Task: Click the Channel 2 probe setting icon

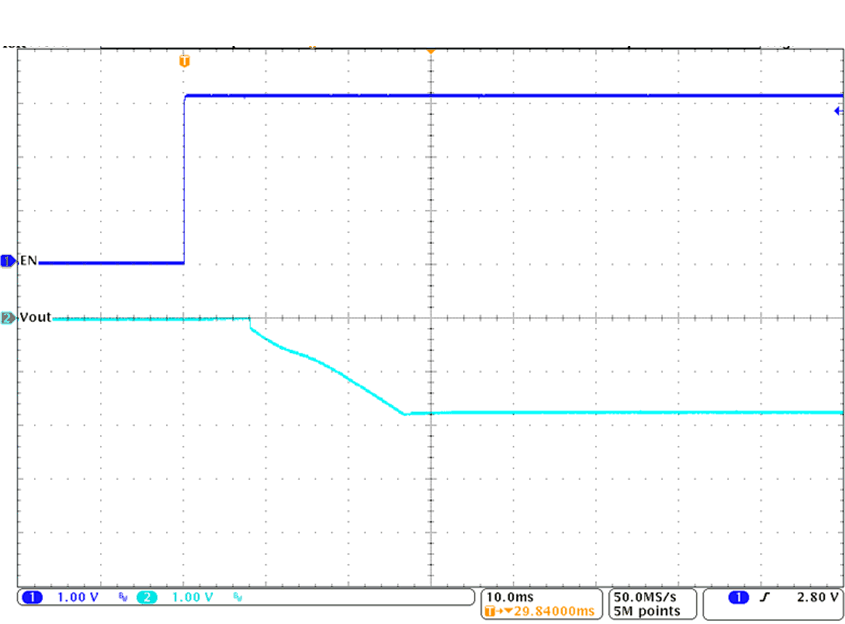Action: [236, 597]
